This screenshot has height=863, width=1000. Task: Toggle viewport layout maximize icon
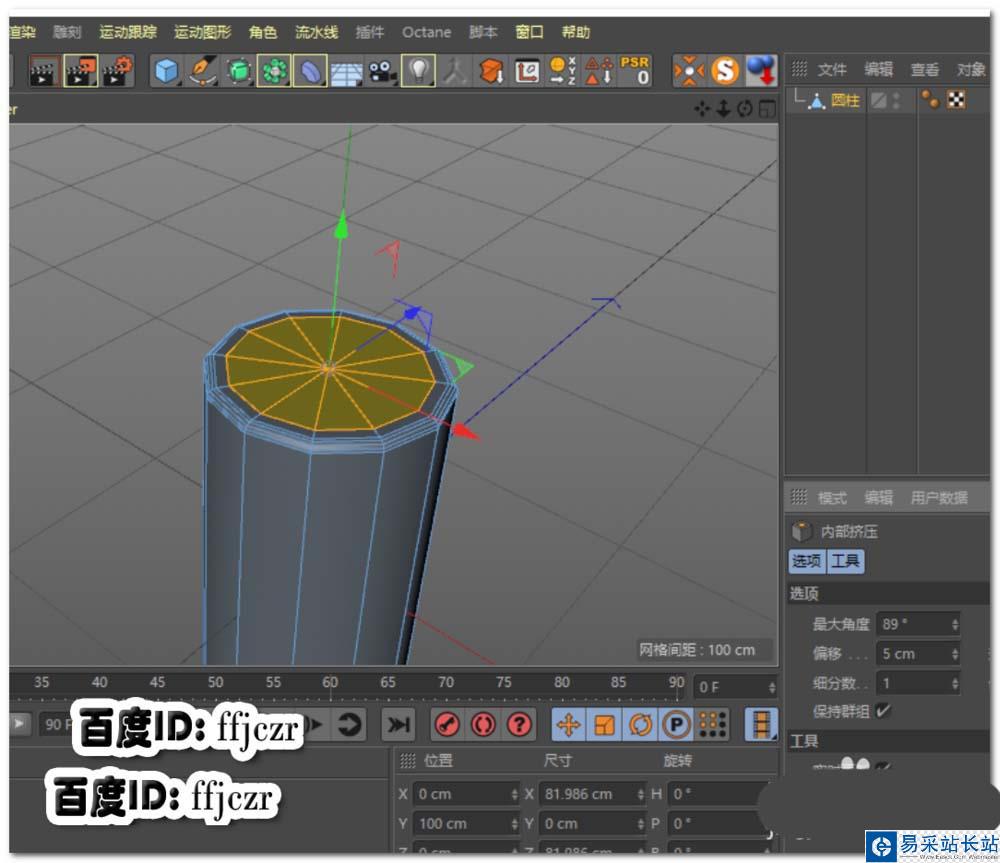point(767,109)
